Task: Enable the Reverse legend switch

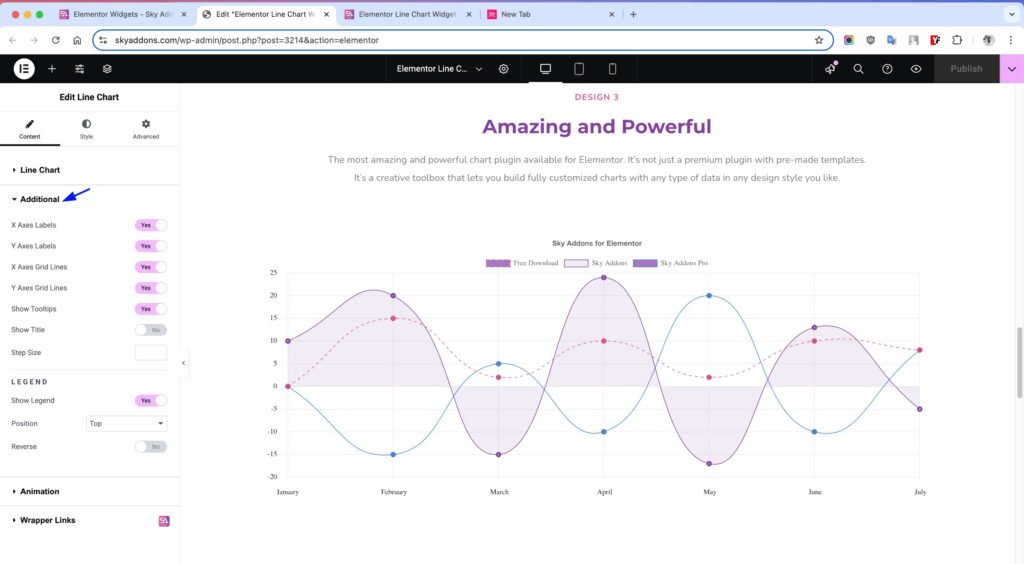Action: (151, 446)
